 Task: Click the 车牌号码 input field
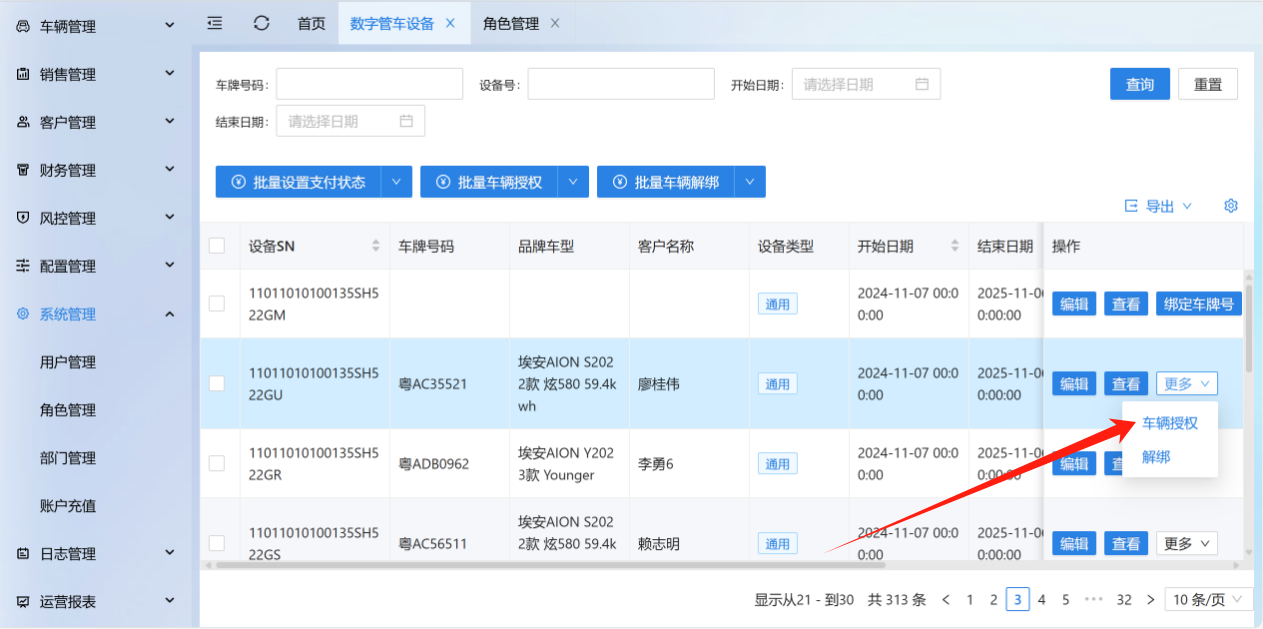tap(369, 84)
